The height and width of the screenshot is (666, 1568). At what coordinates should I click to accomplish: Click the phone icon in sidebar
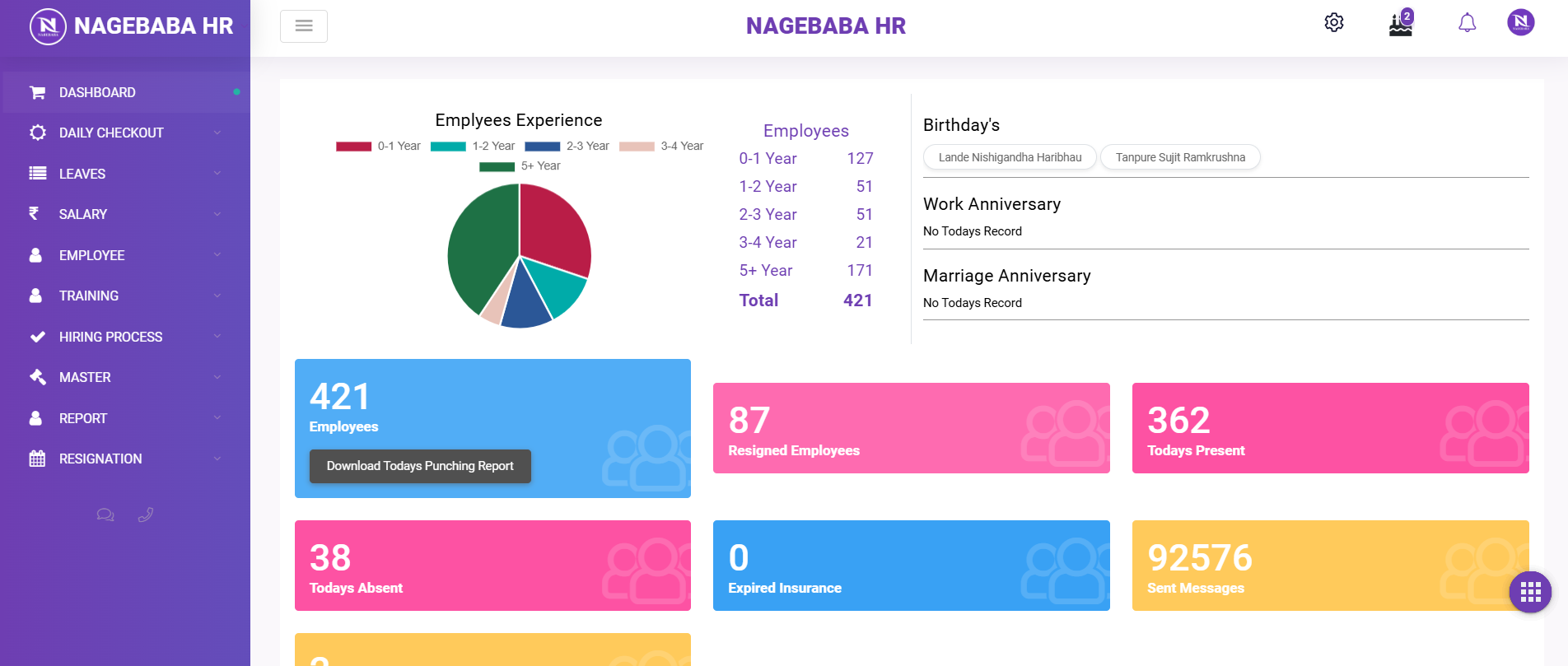tap(146, 515)
